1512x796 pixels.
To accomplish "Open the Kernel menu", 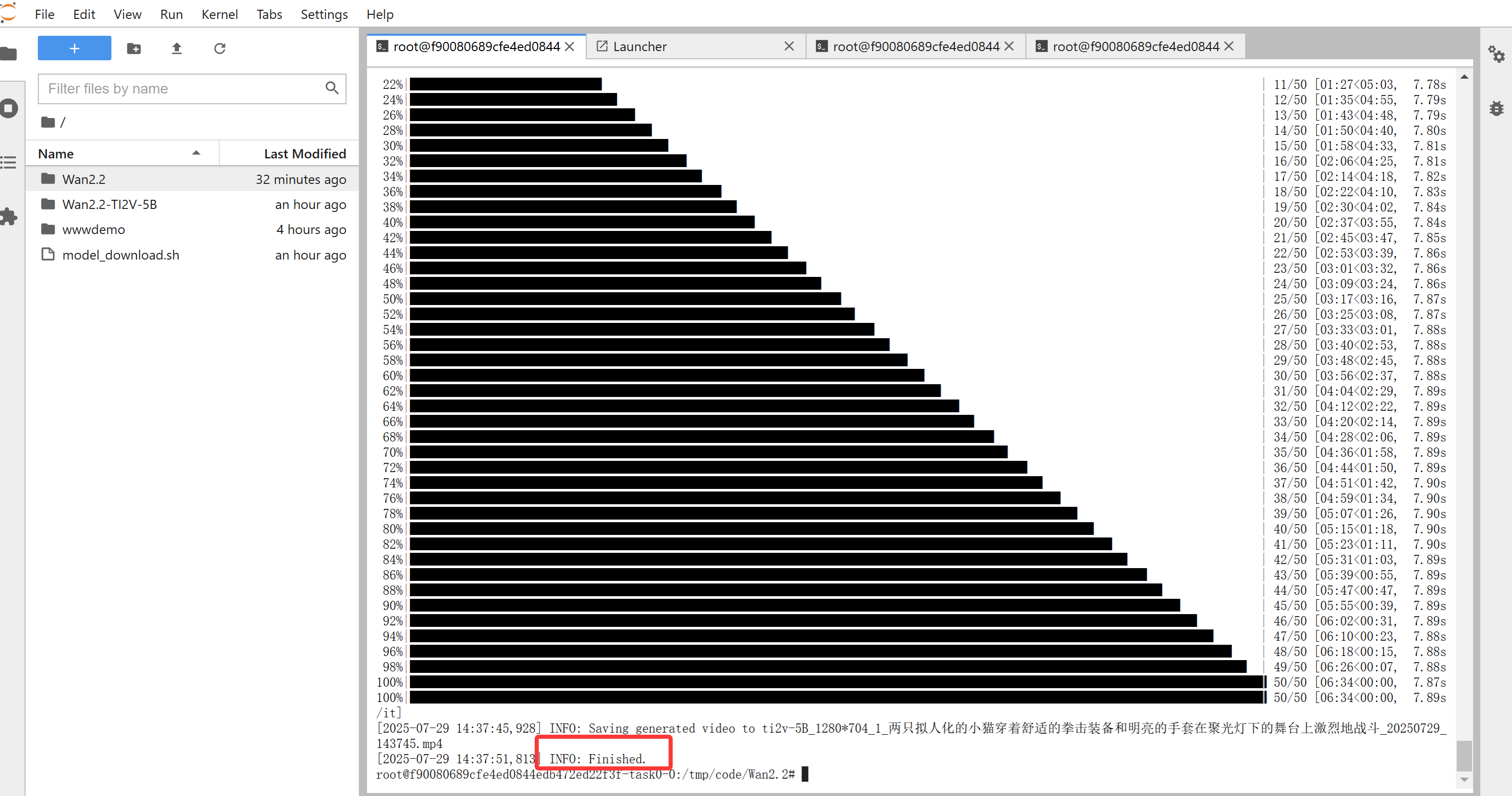I will (x=219, y=14).
